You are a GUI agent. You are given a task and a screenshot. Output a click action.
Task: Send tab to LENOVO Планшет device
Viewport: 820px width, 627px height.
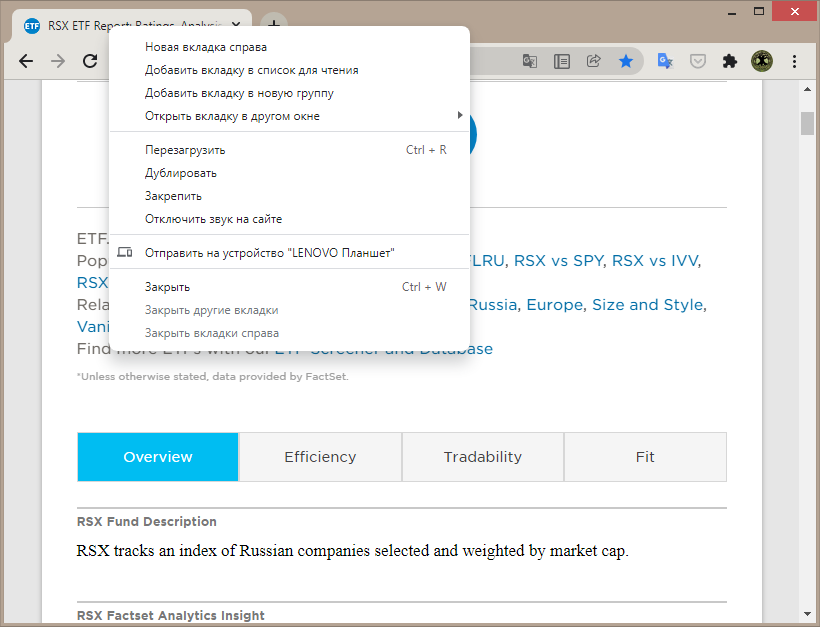(289, 253)
